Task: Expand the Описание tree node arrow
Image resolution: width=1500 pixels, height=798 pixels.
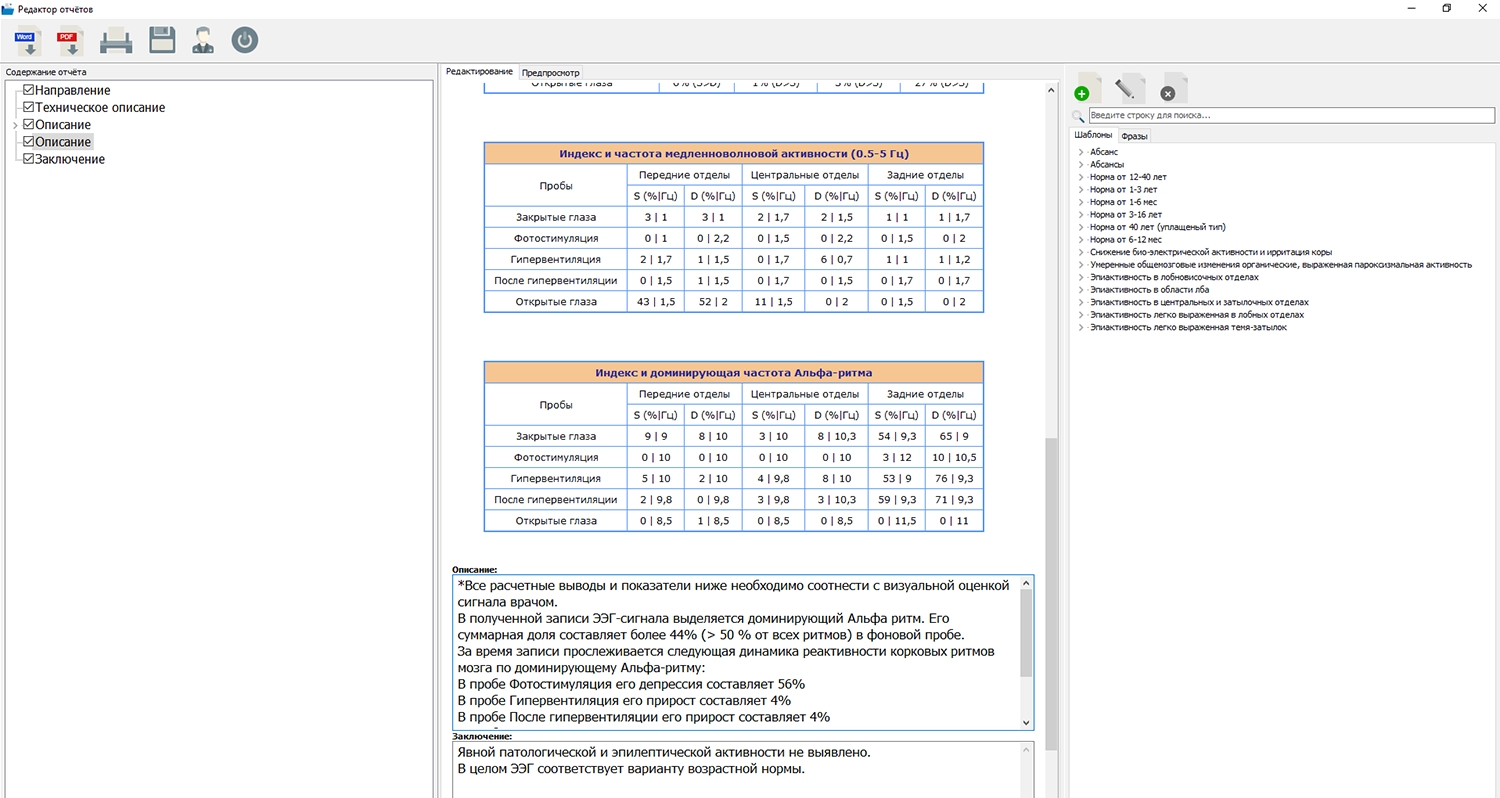Action: coord(15,125)
